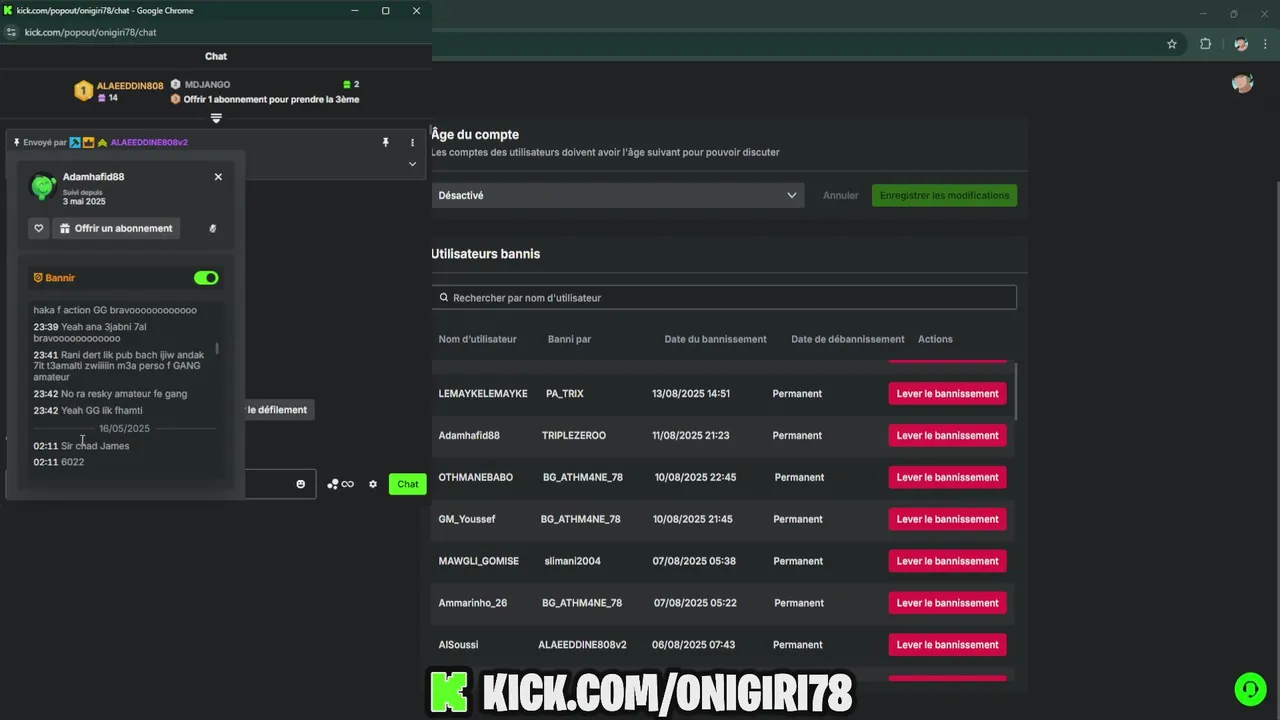Image resolution: width=1280 pixels, height=720 pixels.
Task: Click the search magnifier icon
Action: click(x=444, y=298)
